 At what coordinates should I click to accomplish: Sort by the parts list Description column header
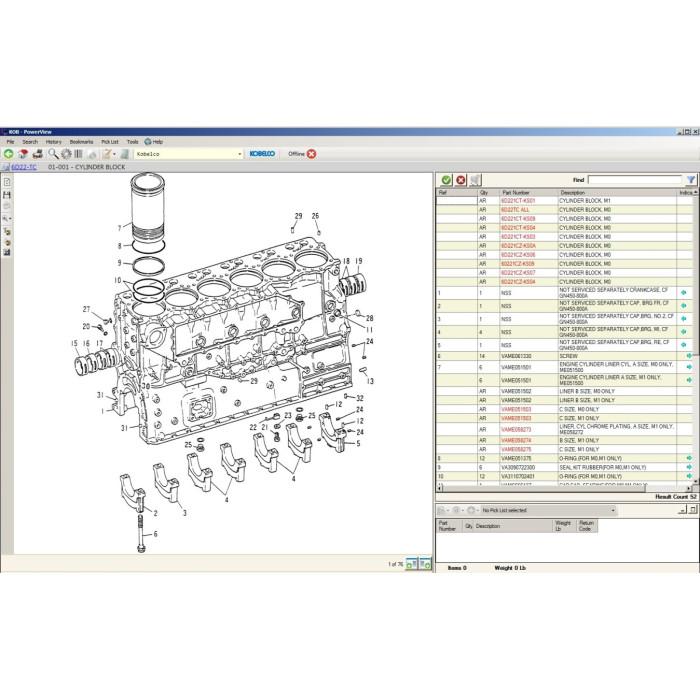click(618, 192)
